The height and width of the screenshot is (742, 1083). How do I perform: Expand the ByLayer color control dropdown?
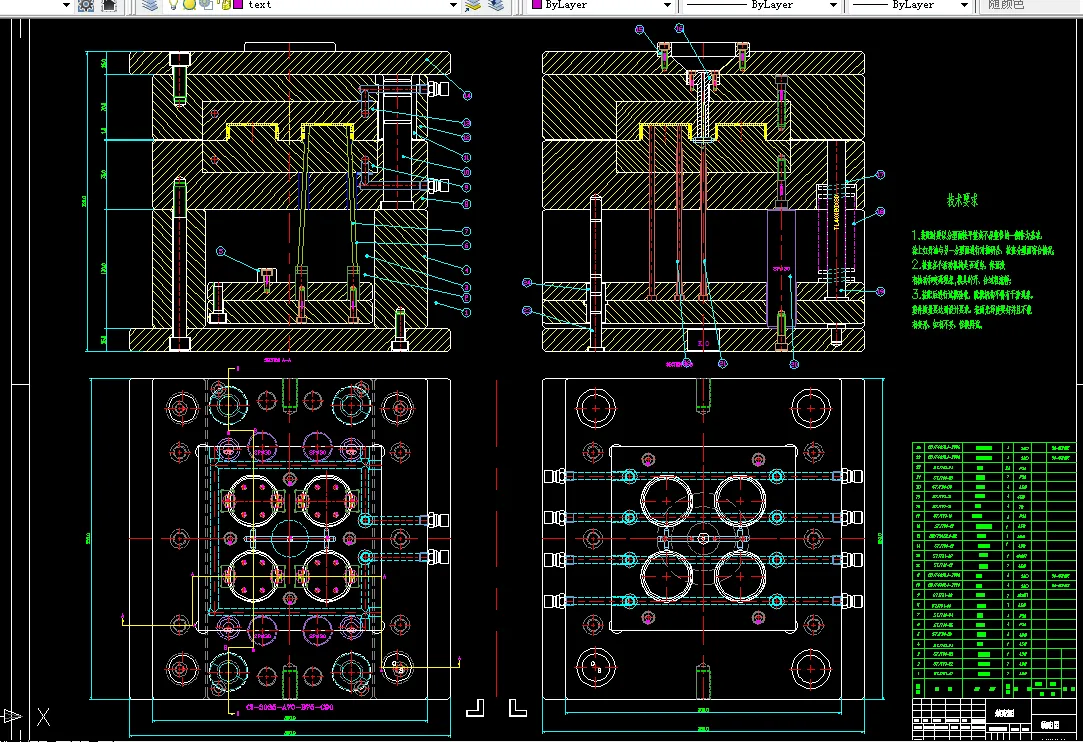pyautogui.click(x=668, y=5)
